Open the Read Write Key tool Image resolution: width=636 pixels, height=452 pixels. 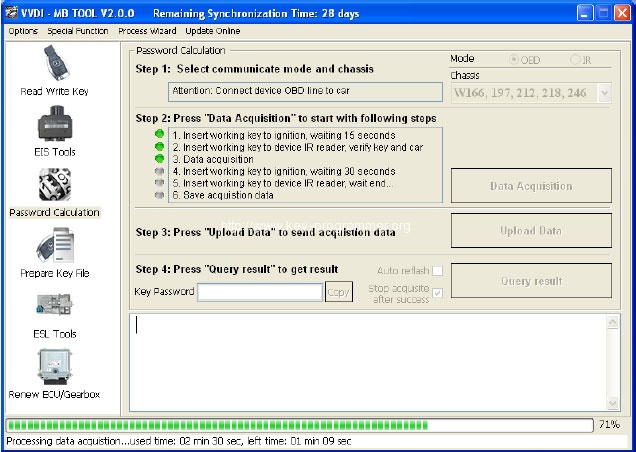click(x=54, y=67)
